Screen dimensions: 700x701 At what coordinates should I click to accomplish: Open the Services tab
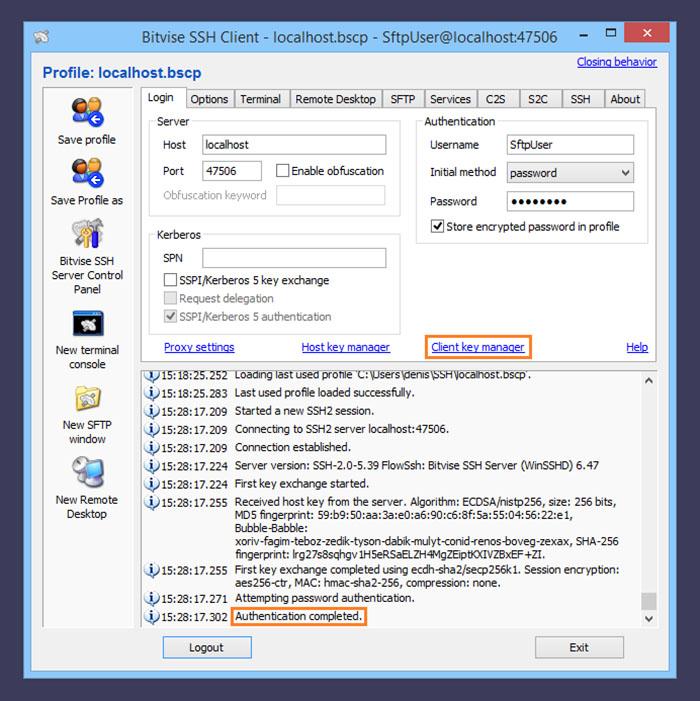pyautogui.click(x=450, y=99)
